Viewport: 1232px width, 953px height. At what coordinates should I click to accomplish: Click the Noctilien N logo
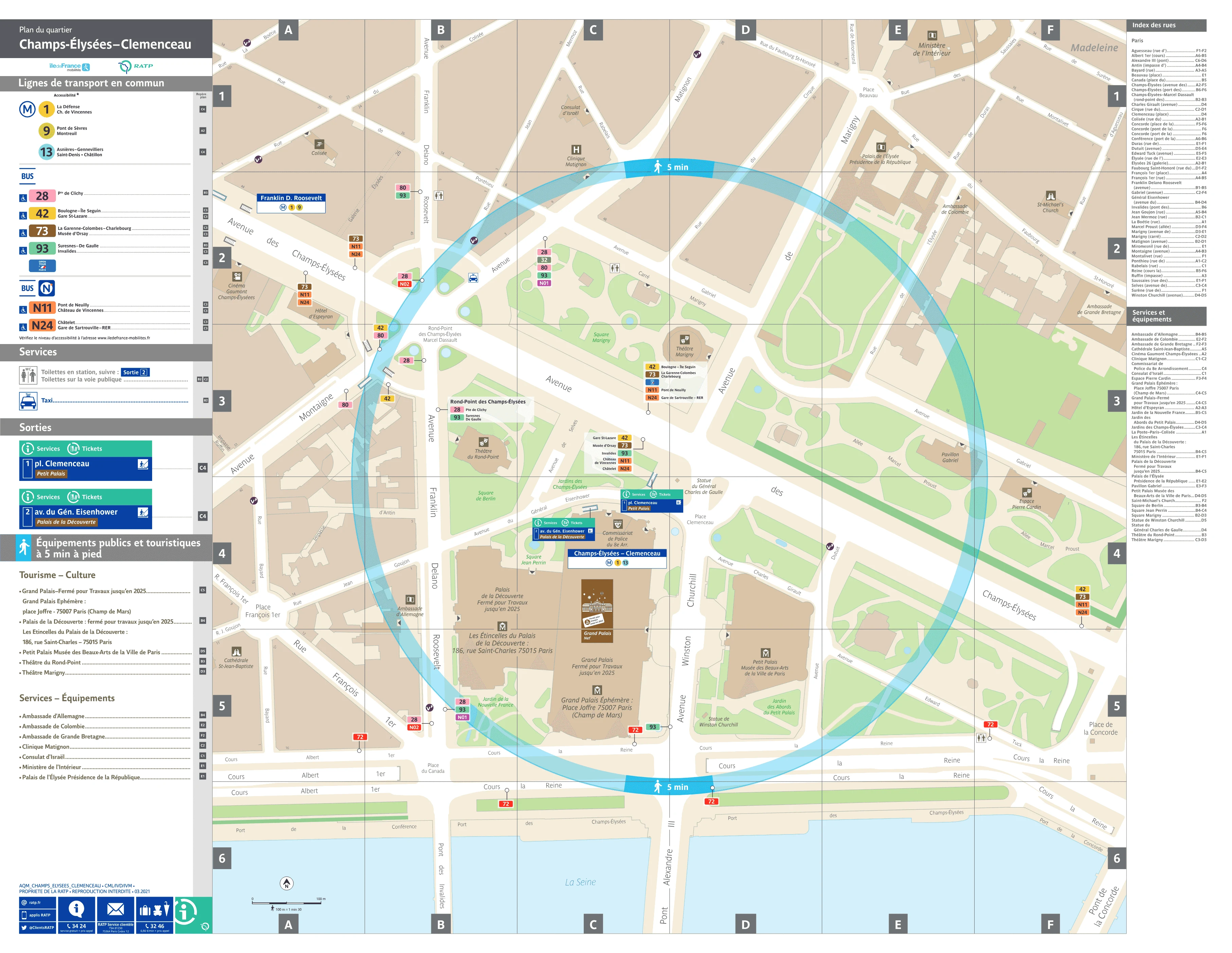click(x=47, y=288)
